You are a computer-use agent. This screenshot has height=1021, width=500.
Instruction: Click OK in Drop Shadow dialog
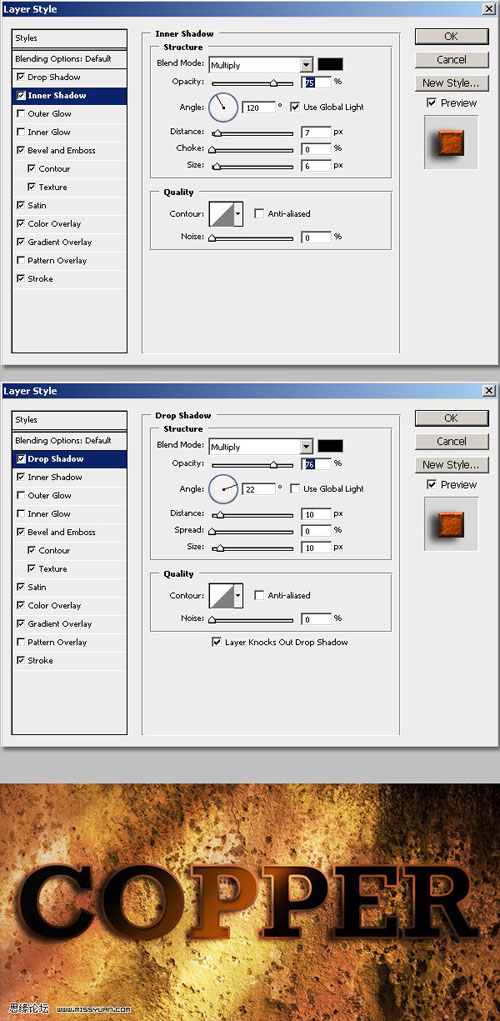[x=451, y=418]
